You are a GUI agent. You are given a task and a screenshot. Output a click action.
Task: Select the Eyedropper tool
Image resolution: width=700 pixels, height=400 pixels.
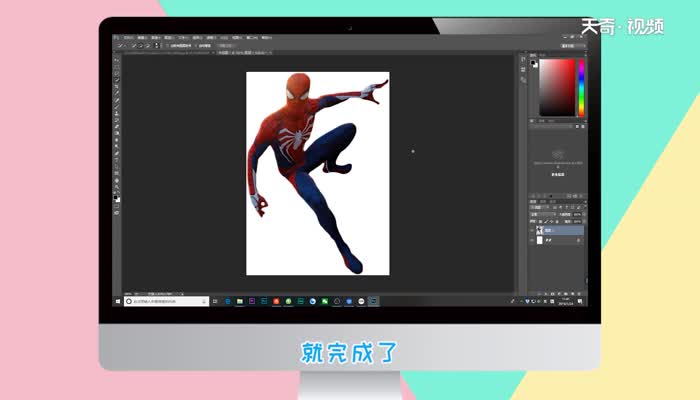[117, 93]
